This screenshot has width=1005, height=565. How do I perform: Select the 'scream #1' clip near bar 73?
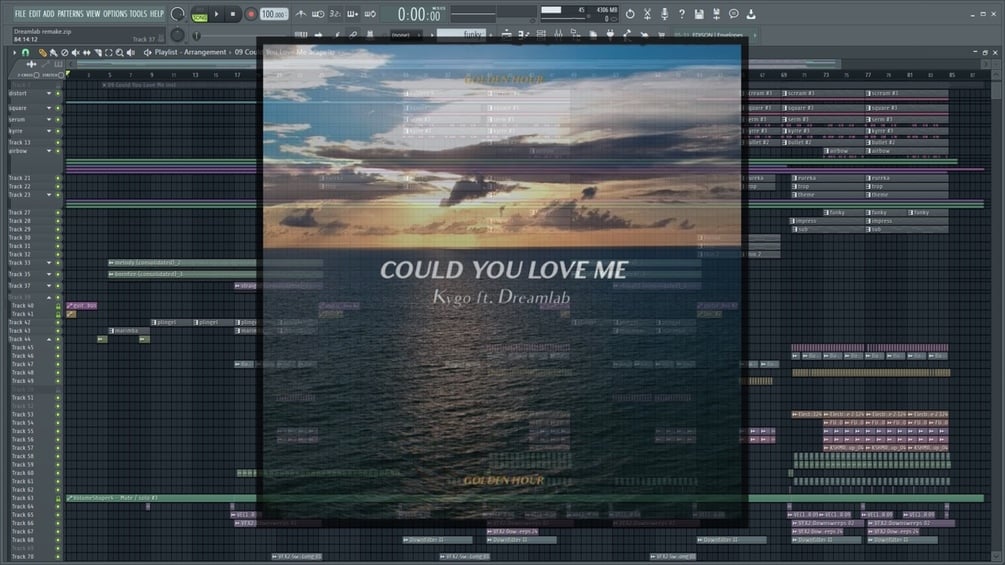(x=824, y=94)
